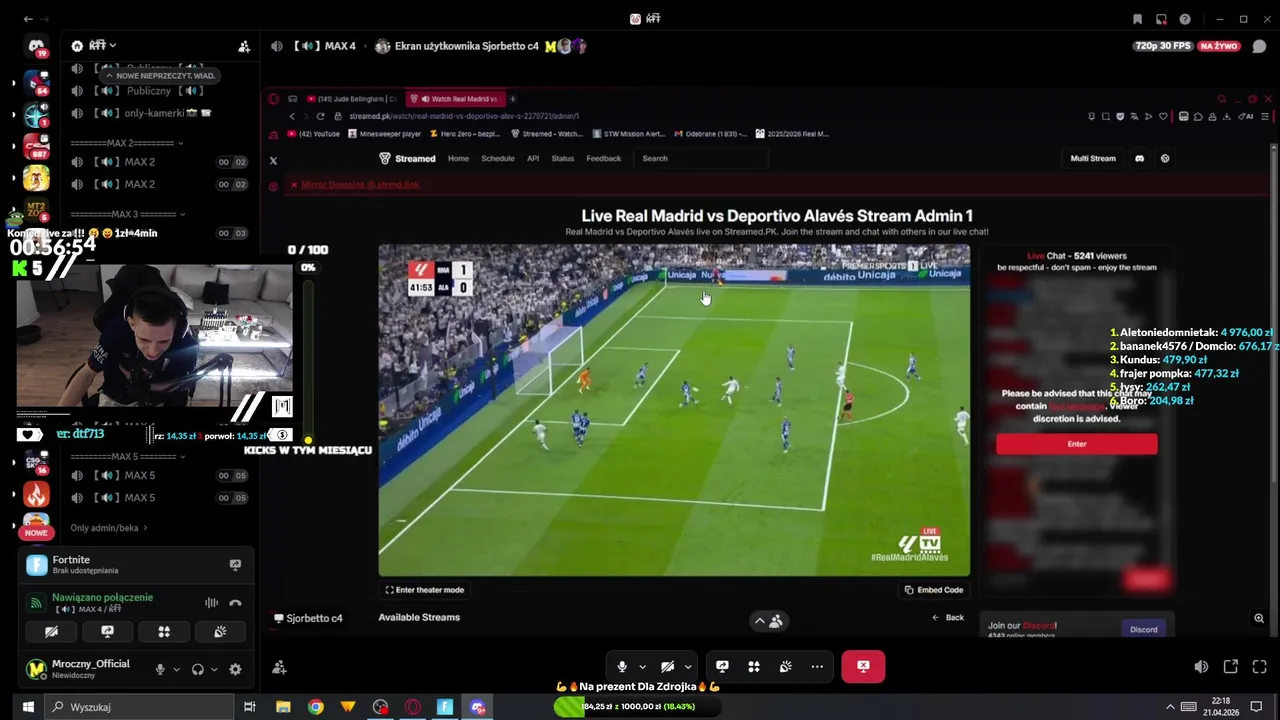This screenshot has height=720, width=1280.
Task: Open the server members icon beside server name
Action: 244,46
